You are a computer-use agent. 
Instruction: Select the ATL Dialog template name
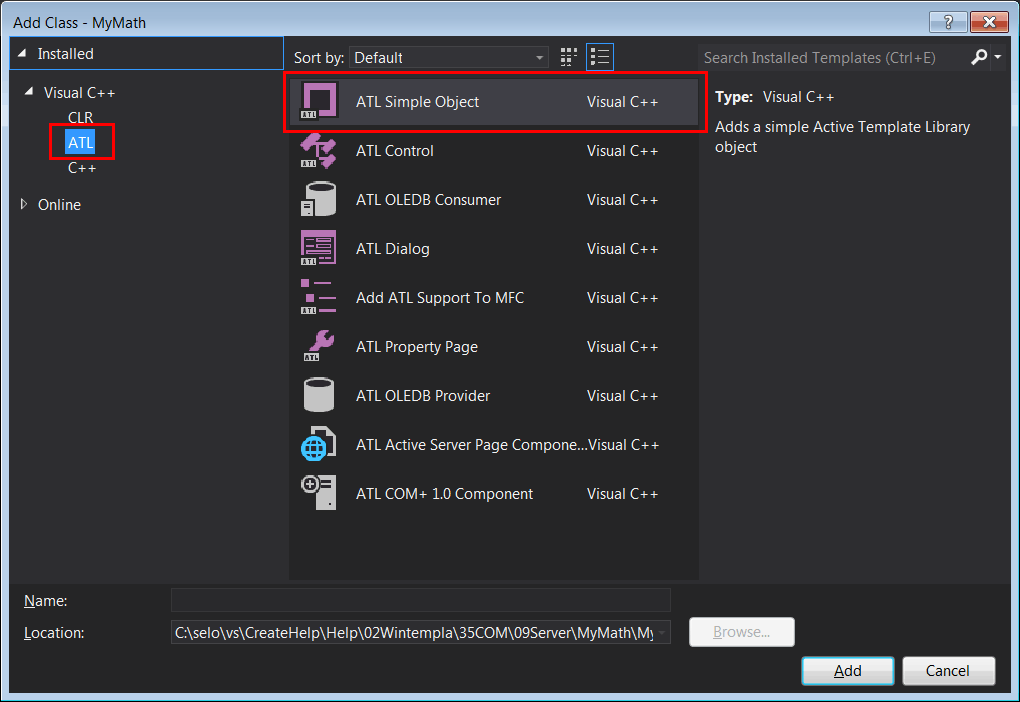pos(392,249)
